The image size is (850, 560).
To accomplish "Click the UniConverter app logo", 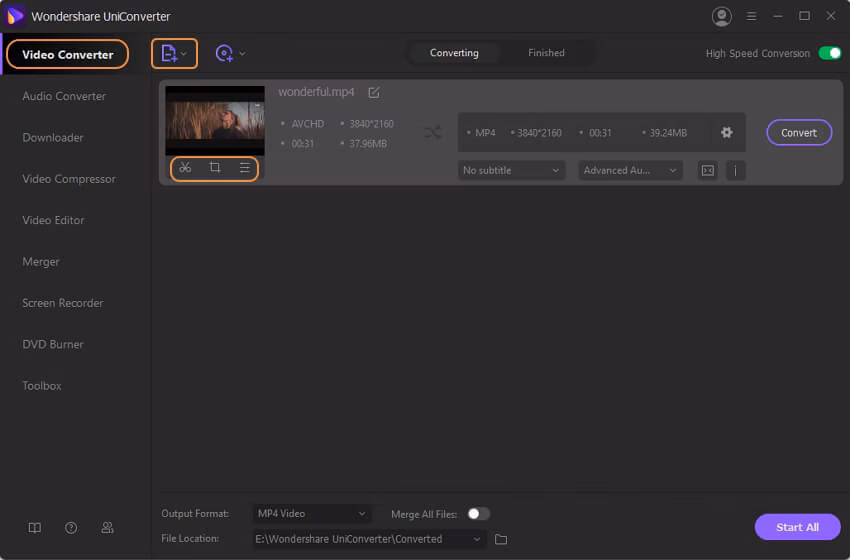I will tap(15, 16).
